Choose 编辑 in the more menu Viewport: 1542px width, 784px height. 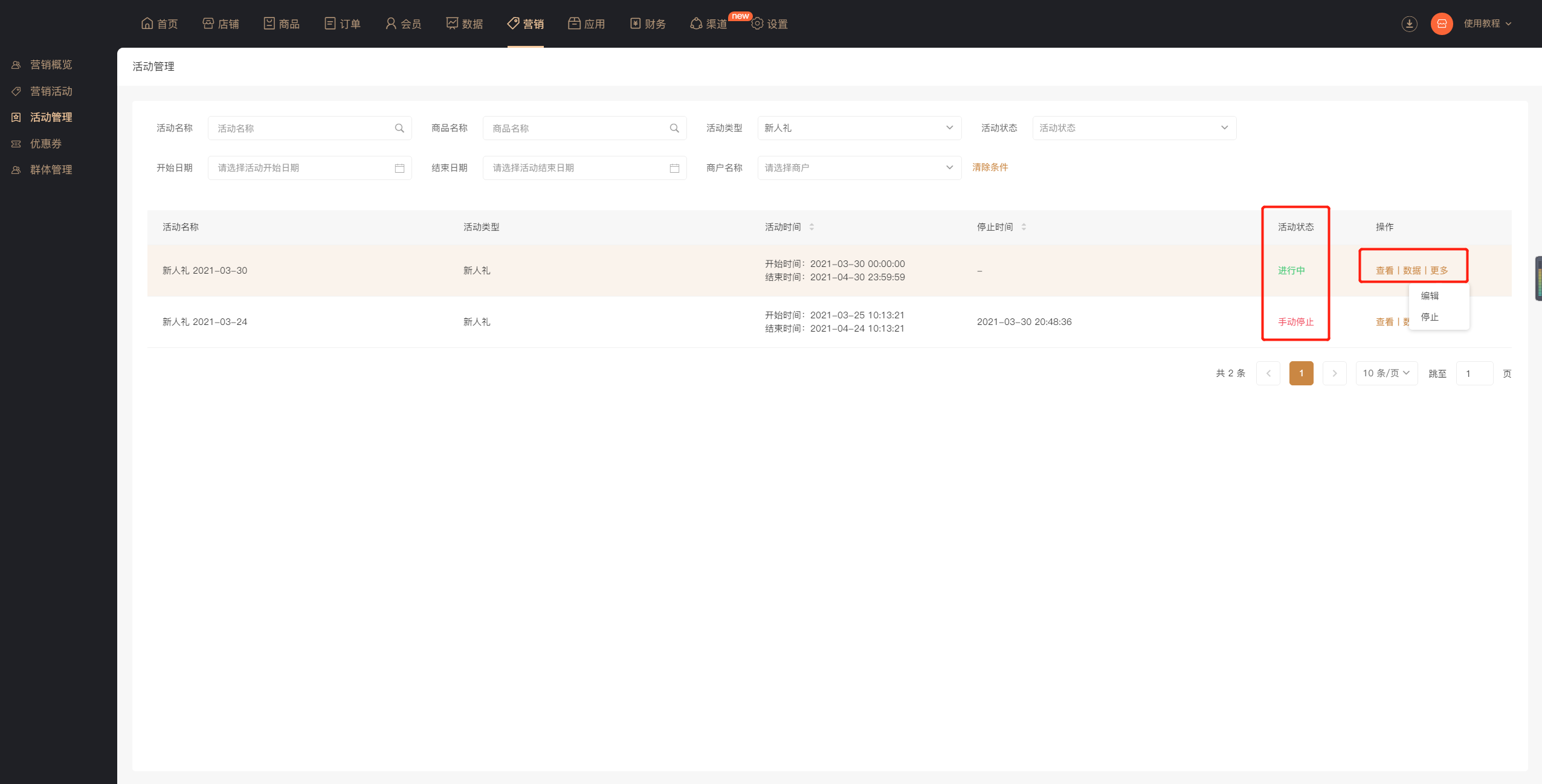coord(1430,296)
